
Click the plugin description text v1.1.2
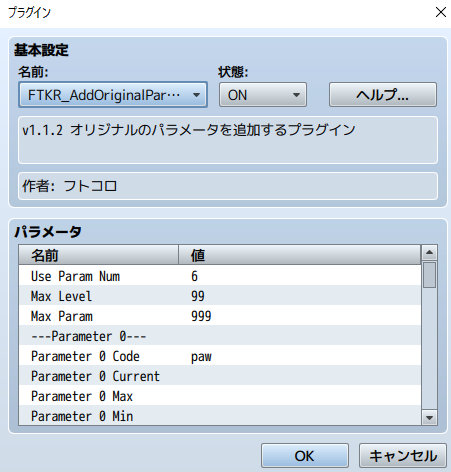[189, 130]
